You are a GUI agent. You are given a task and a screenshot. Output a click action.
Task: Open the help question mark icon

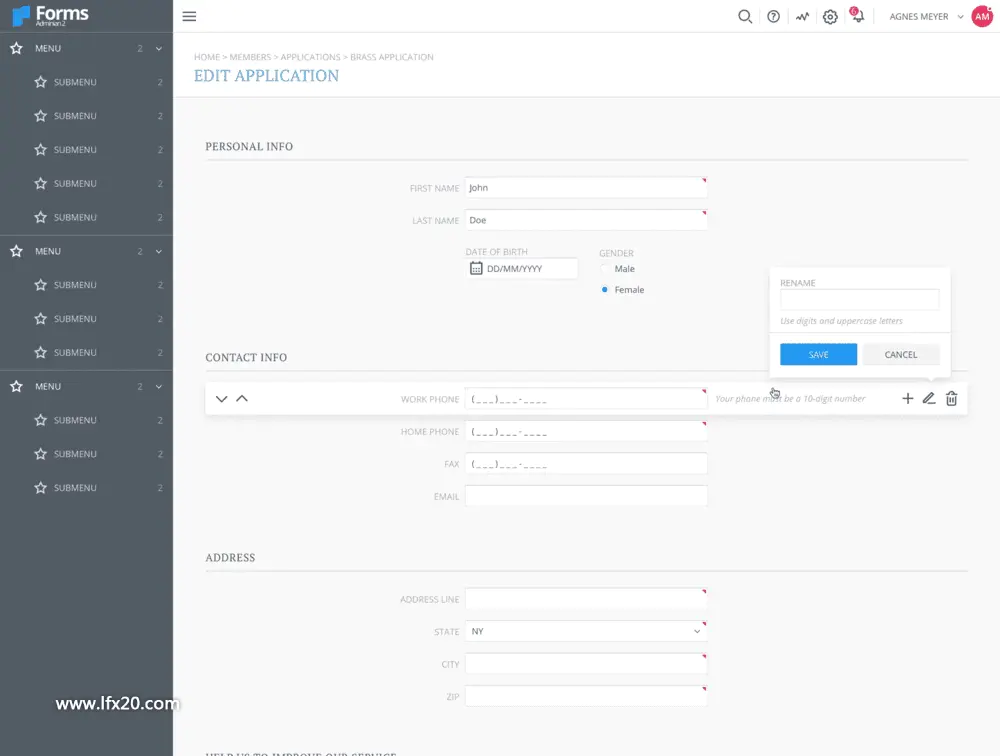pyautogui.click(x=773, y=17)
